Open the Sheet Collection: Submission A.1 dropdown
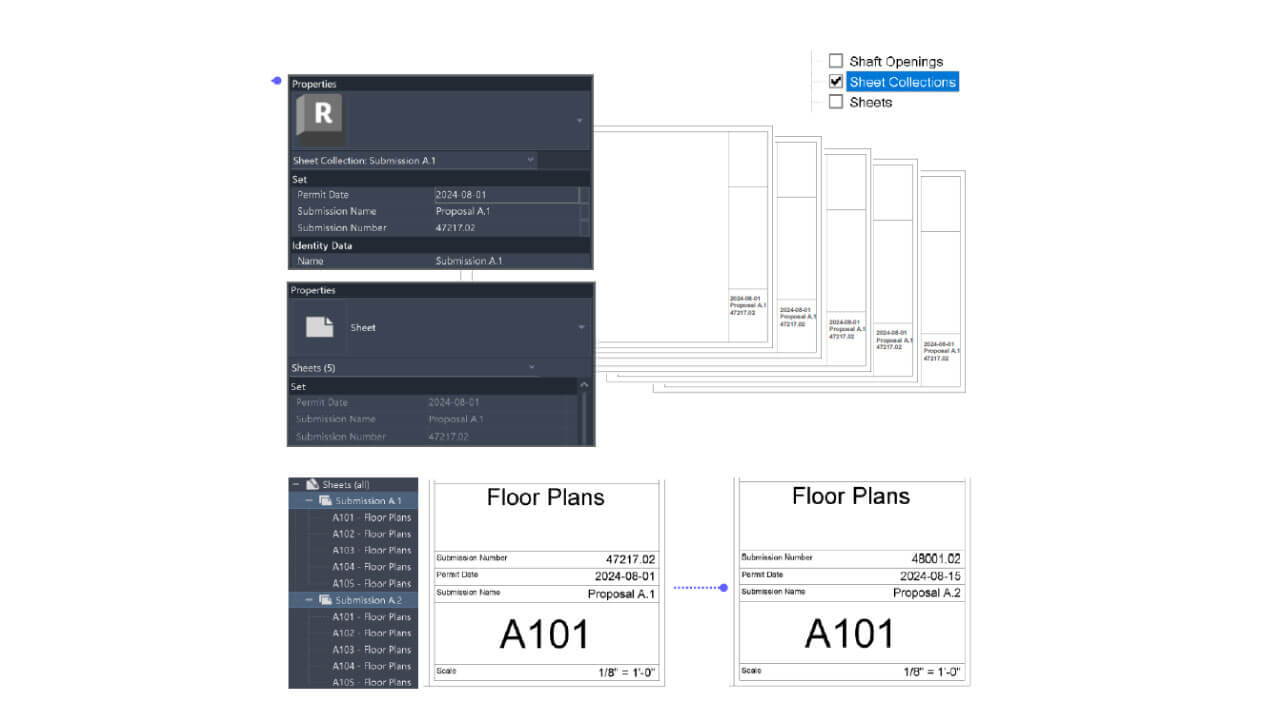 pyautogui.click(x=414, y=160)
